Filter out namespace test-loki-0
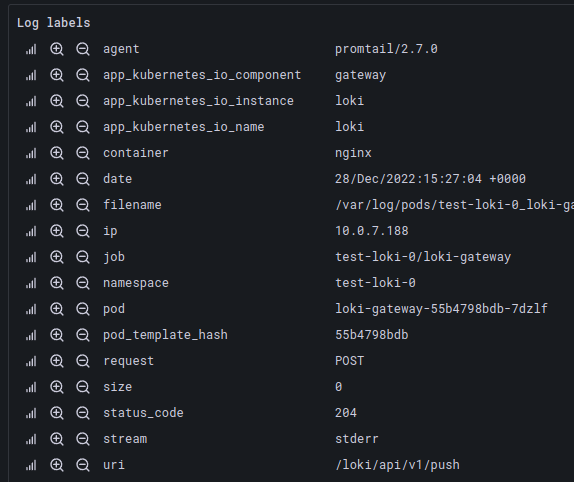This screenshot has height=482, width=574. coord(83,283)
